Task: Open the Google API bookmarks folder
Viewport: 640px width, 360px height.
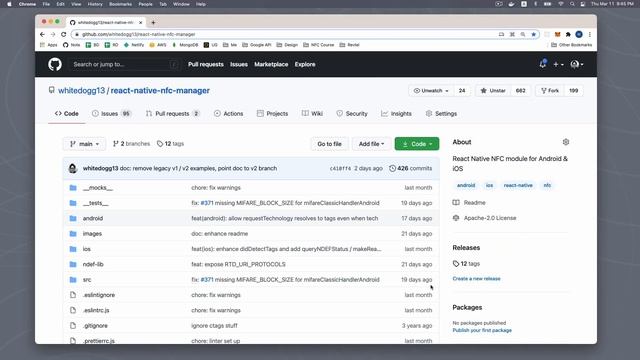Action: coord(257,45)
